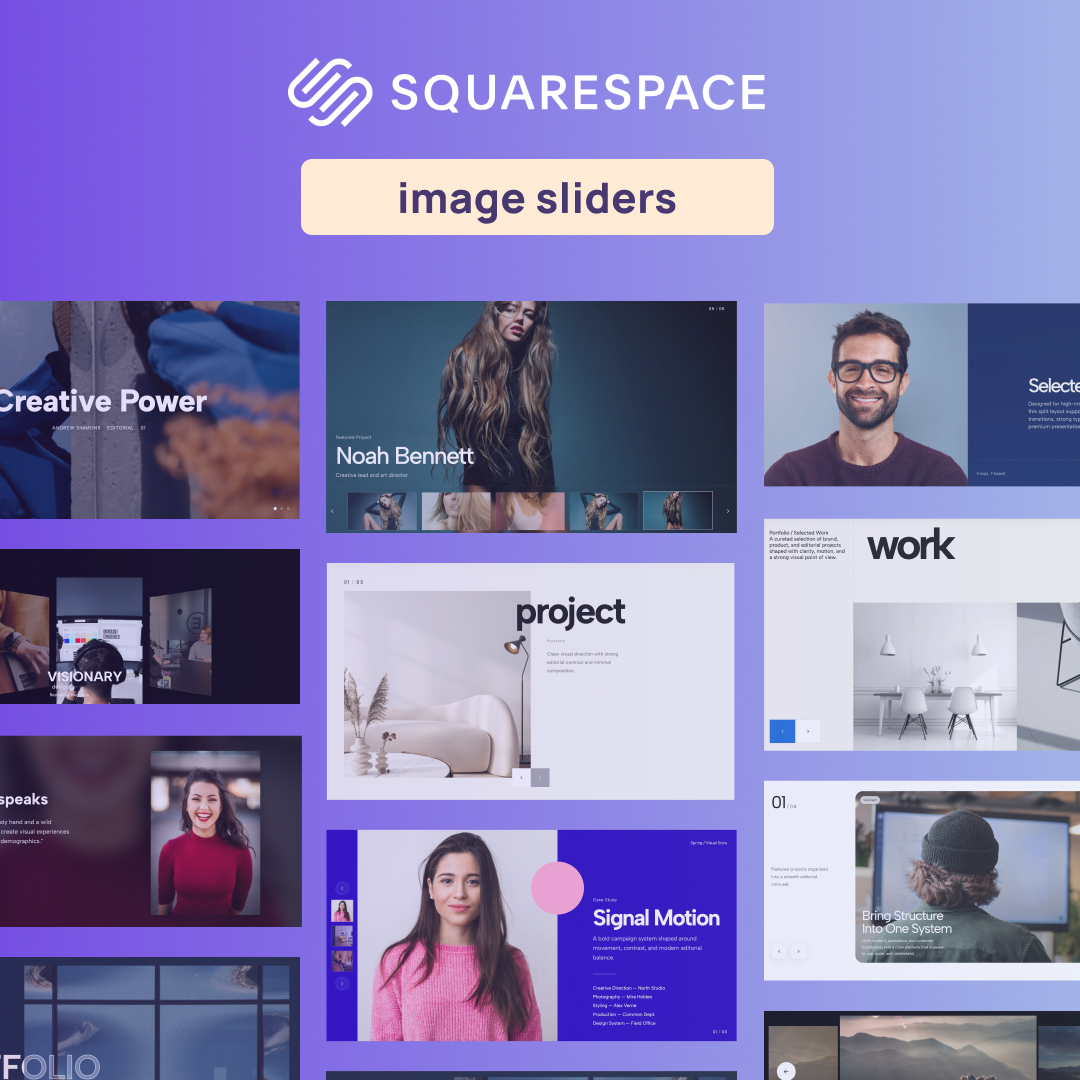The height and width of the screenshot is (1080, 1080).
Task: Click the 'Signal Motion' title
Action: [656, 918]
